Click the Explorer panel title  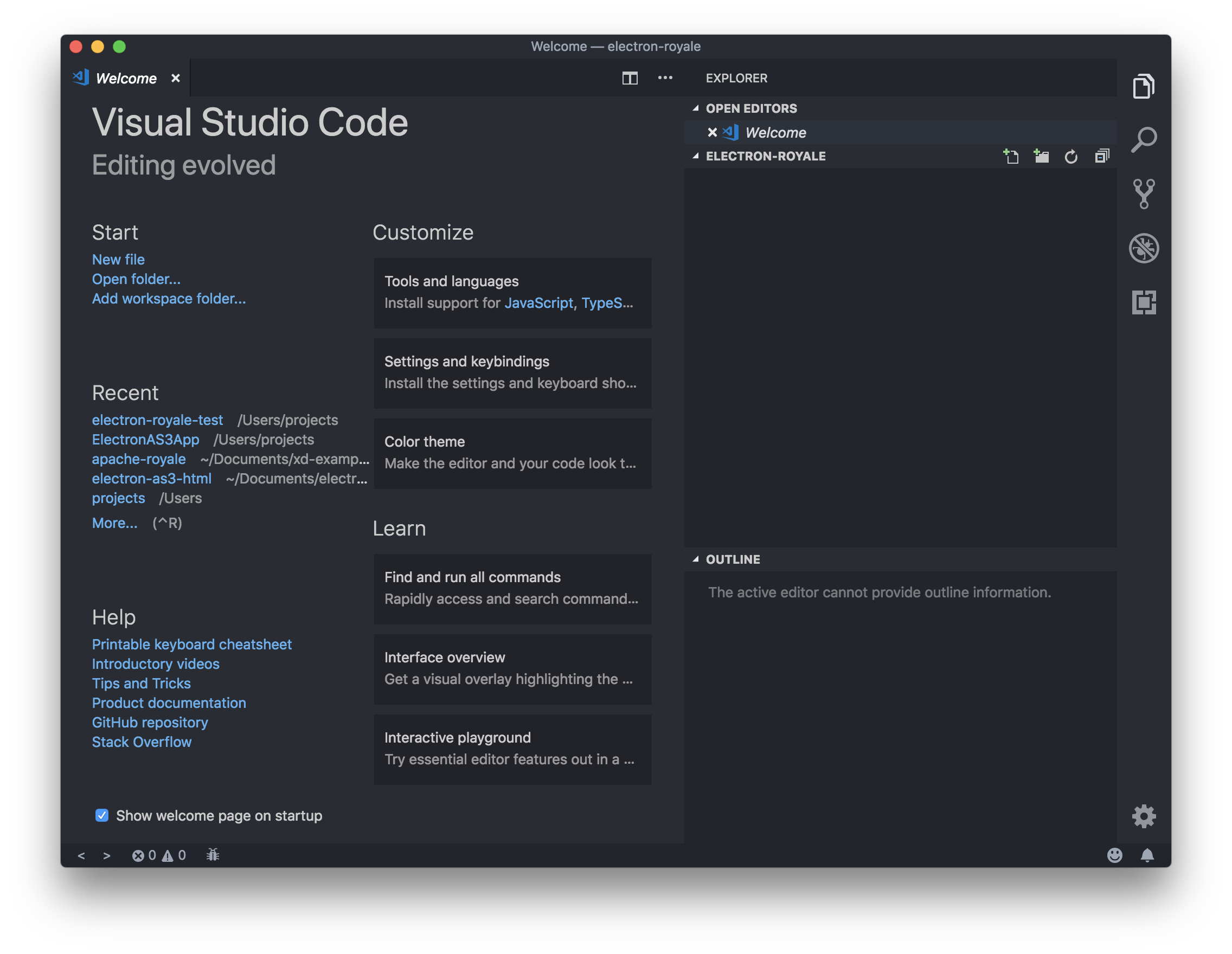(x=736, y=79)
